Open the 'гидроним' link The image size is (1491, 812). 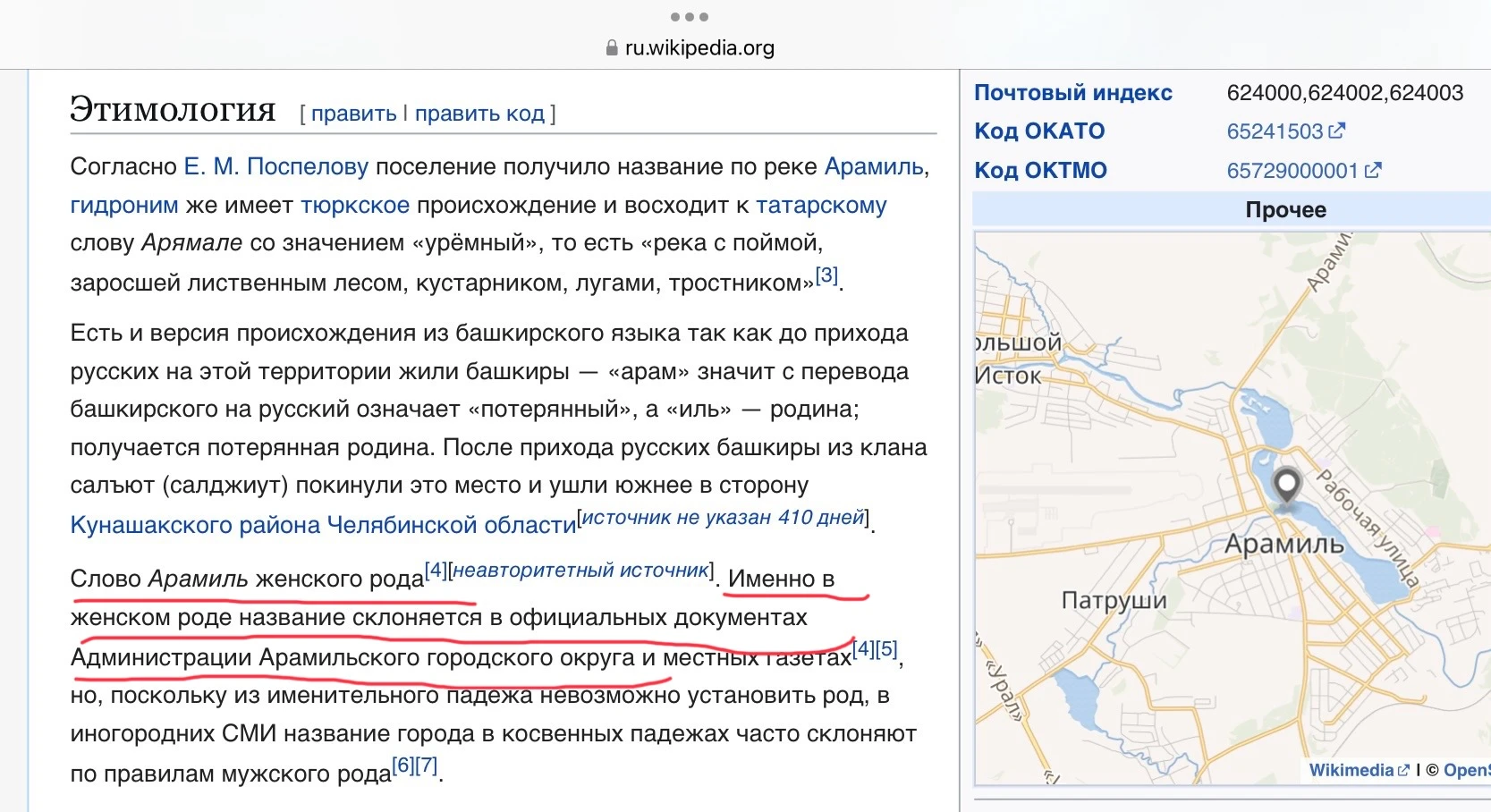124,205
